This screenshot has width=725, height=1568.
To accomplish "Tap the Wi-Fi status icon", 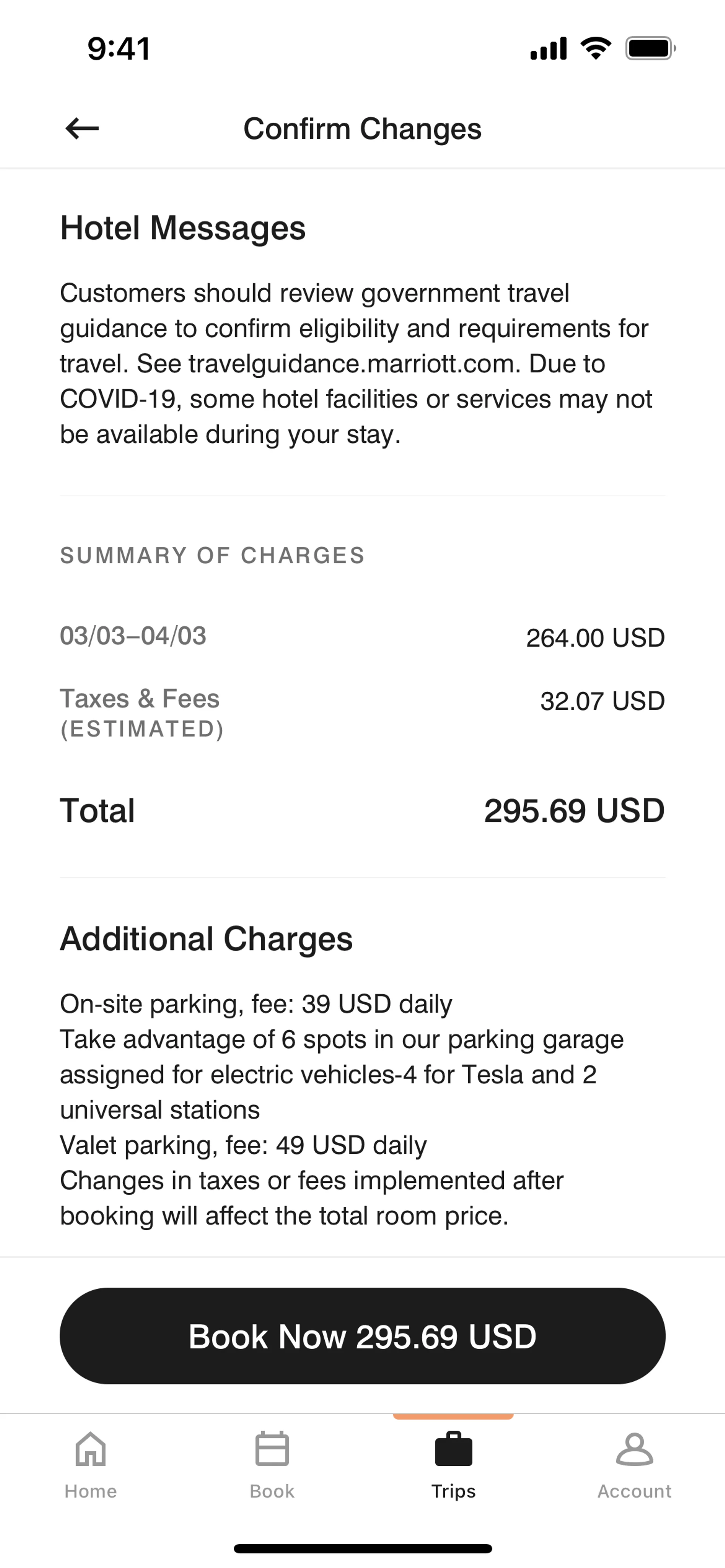I will tap(596, 48).
